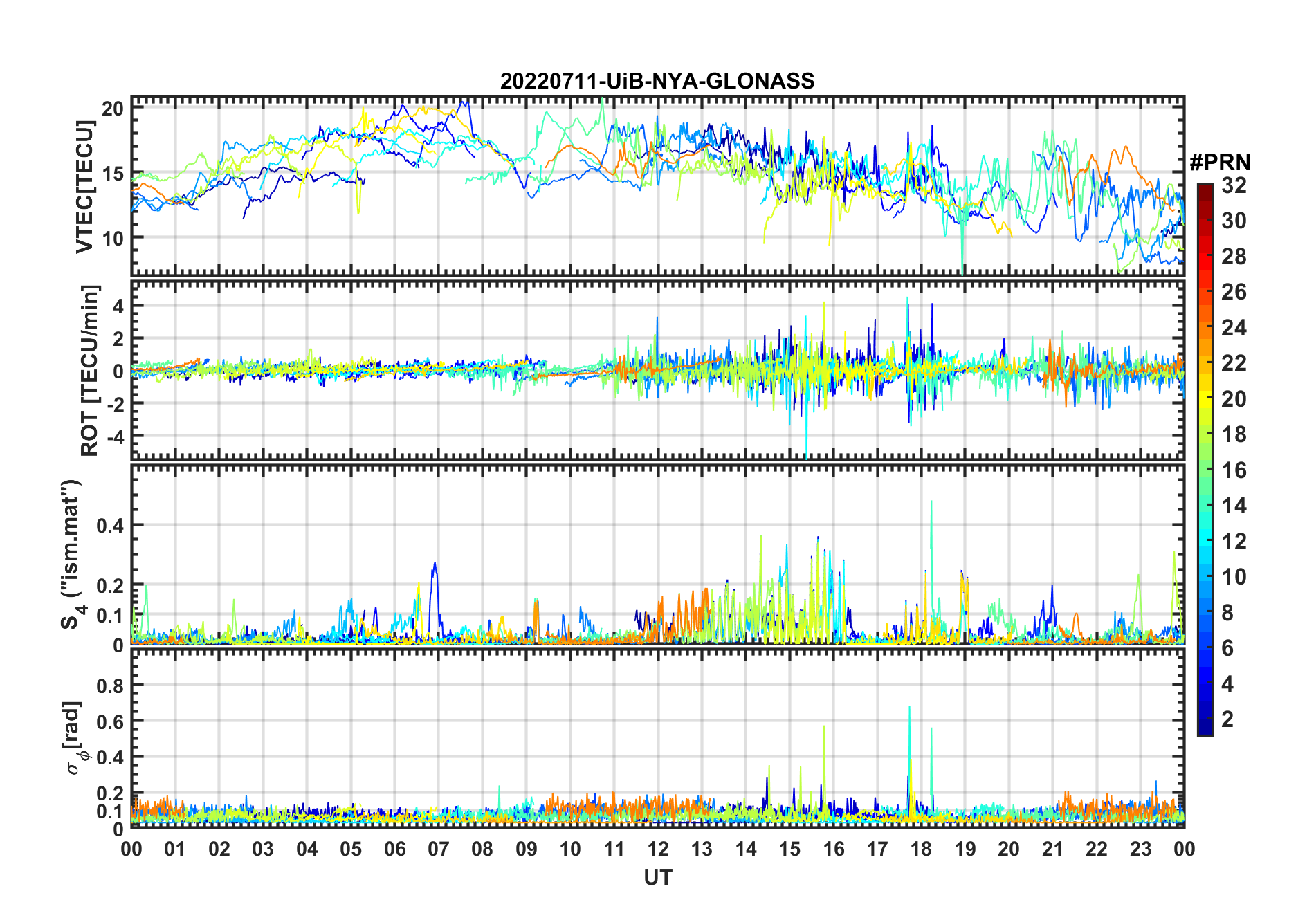
Task: Click colorbar tick label 2
Action: [1227, 719]
